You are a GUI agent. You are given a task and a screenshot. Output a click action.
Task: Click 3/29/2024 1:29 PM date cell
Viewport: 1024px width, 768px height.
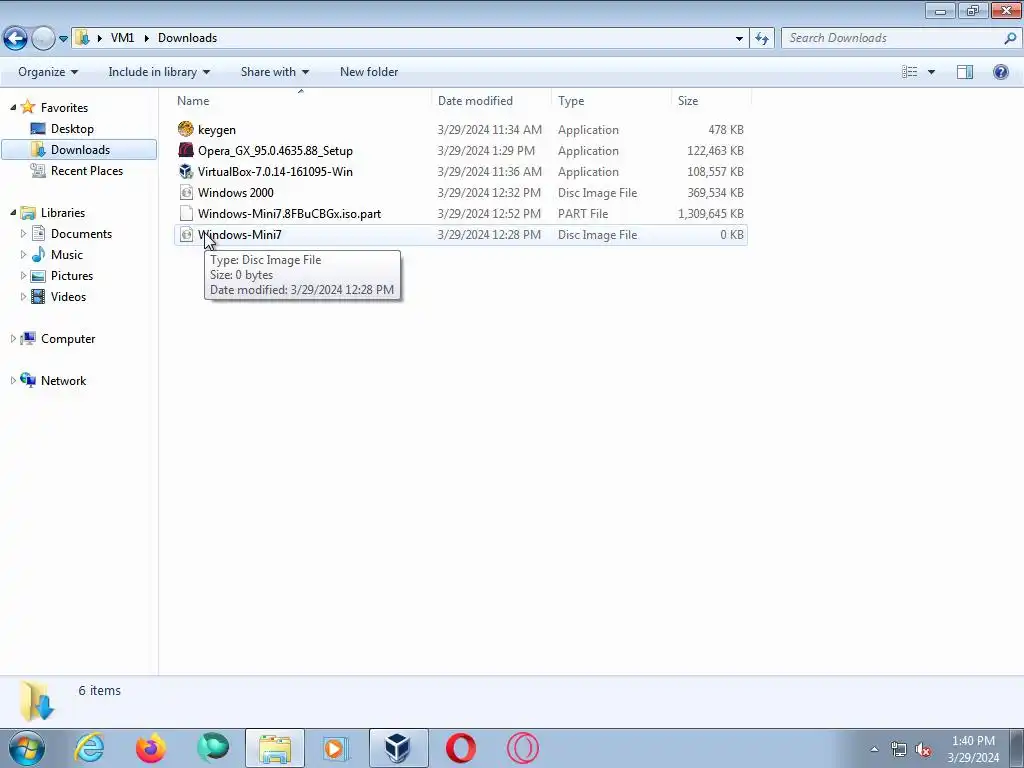pyautogui.click(x=486, y=150)
